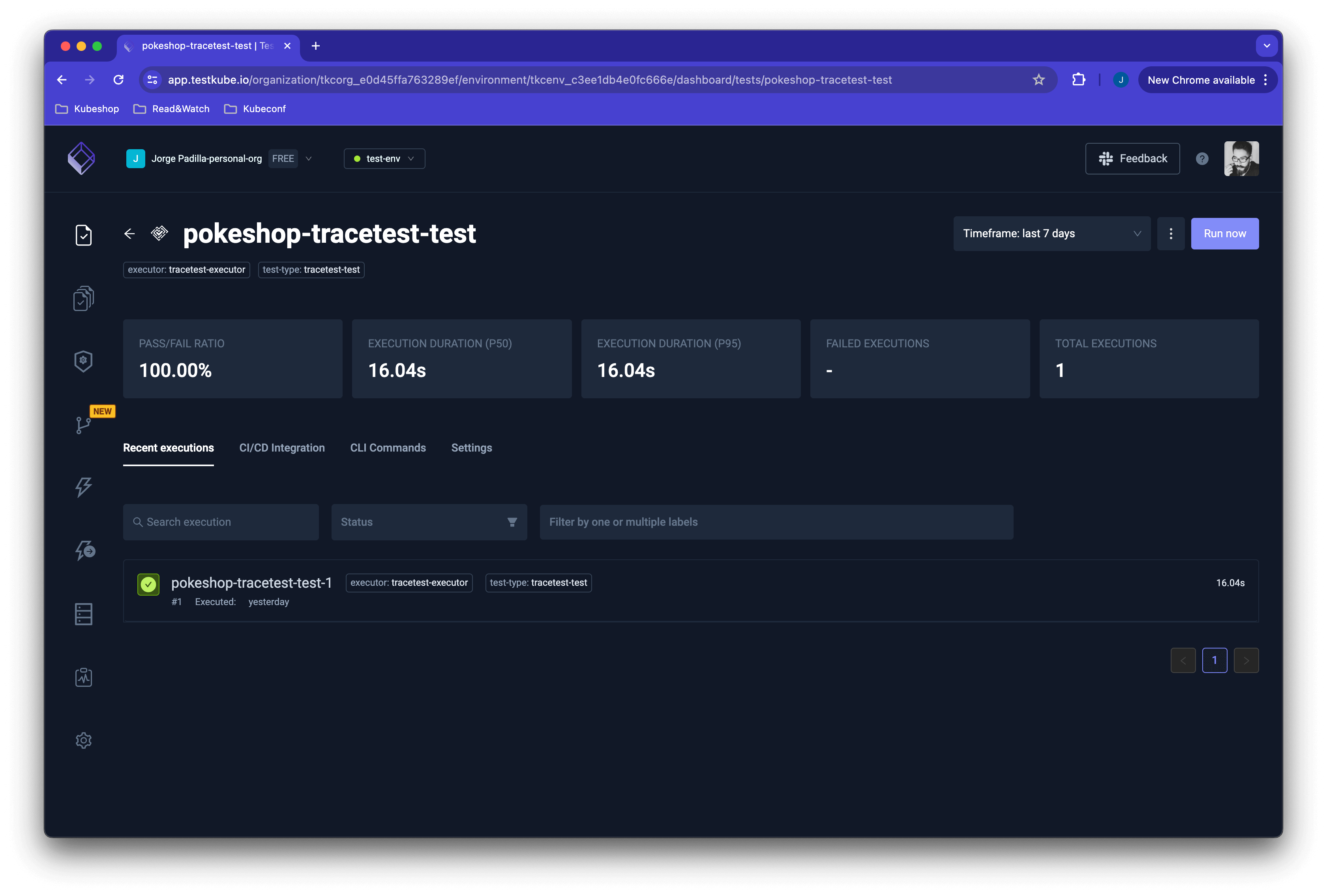Click site info icon in address bar
The height and width of the screenshot is (896, 1327).
[152, 80]
